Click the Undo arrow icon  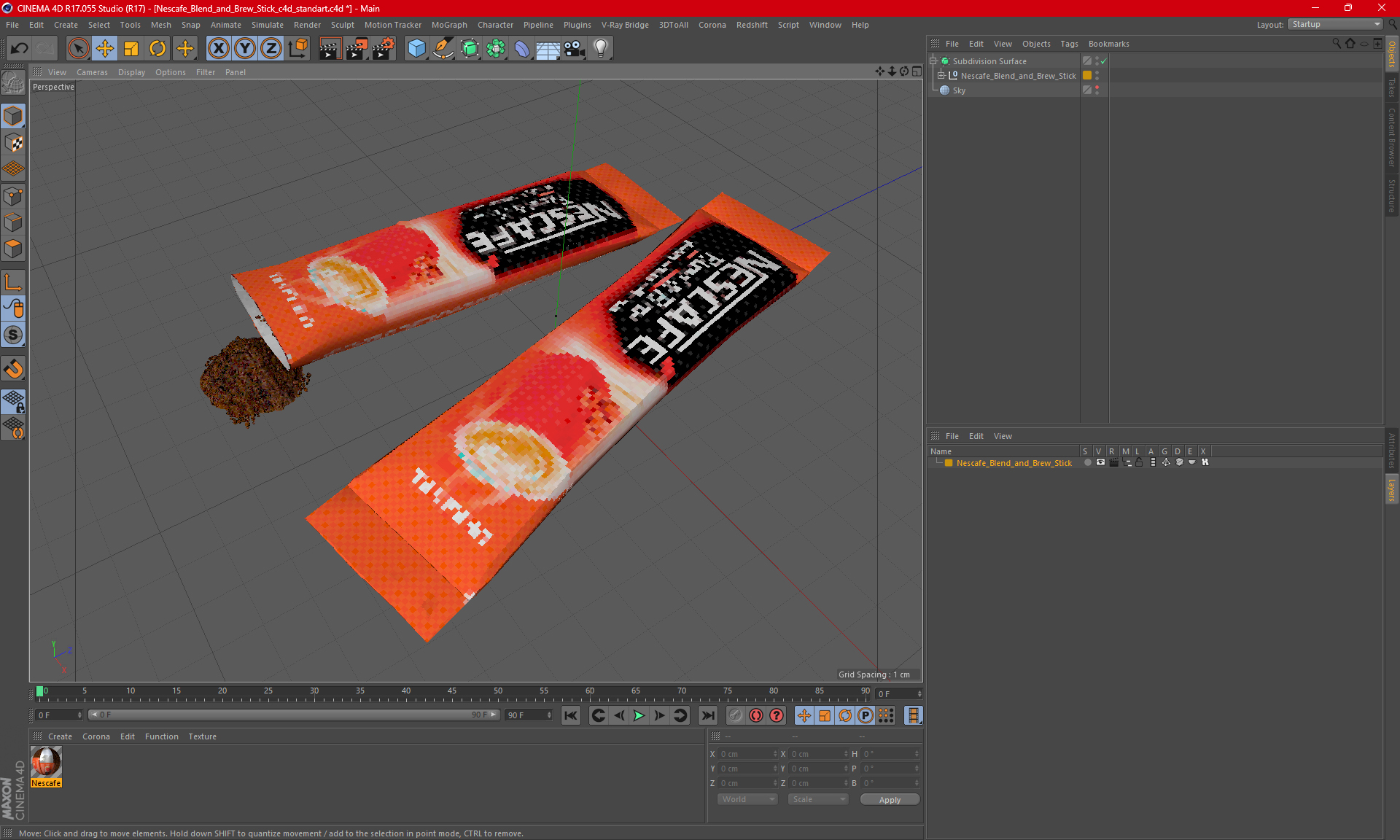coord(20,49)
